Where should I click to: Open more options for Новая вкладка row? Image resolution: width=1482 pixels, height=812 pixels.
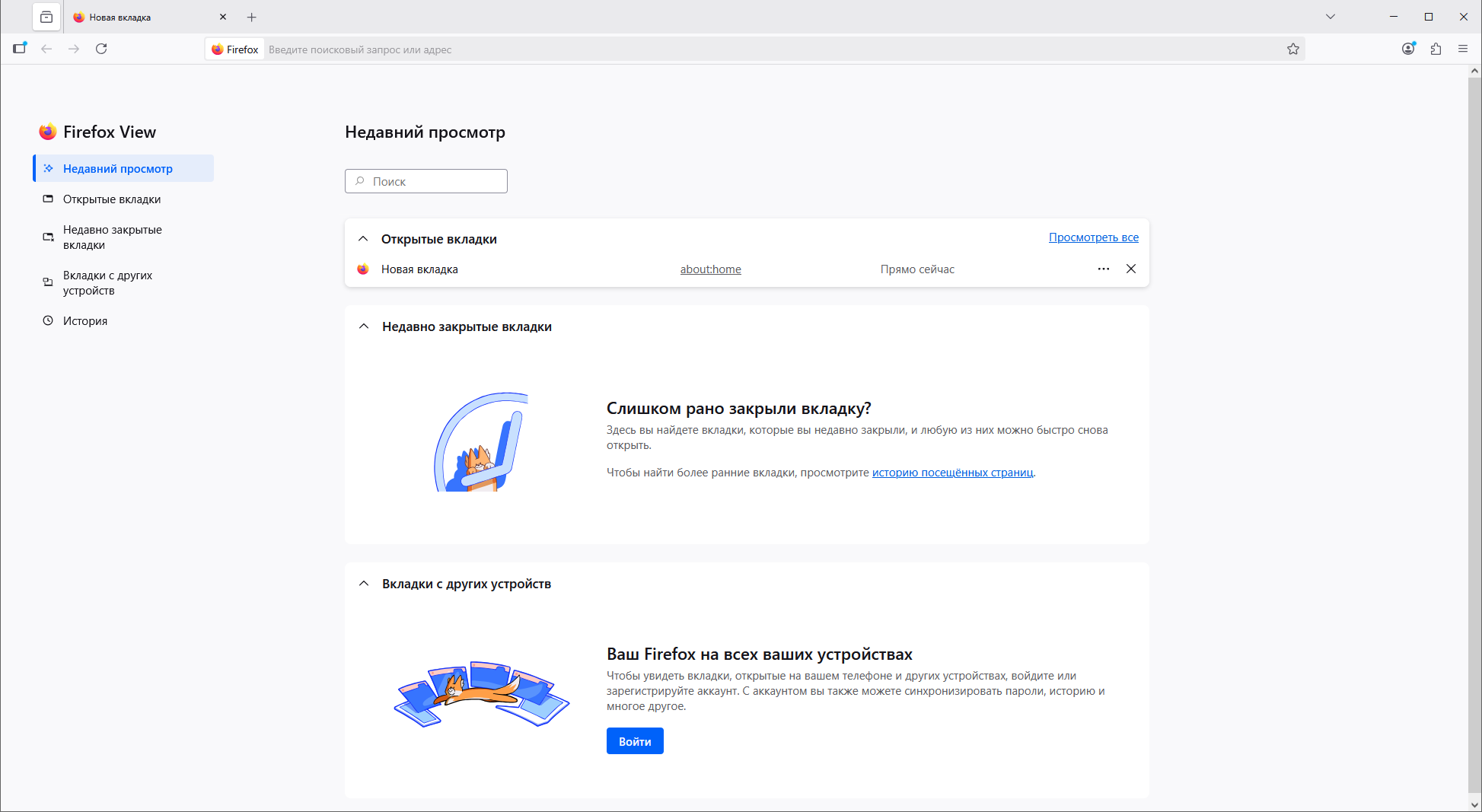(1104, 269)
